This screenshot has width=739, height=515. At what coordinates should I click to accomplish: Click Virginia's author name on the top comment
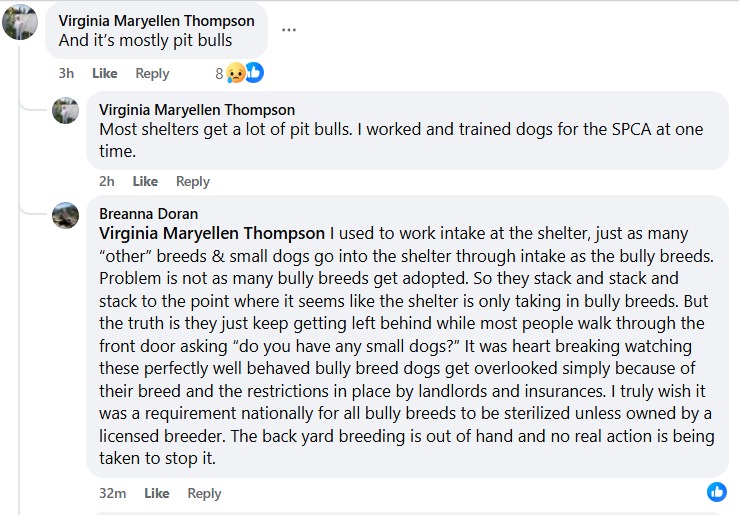pyautogui.click(x=156, y=21)
